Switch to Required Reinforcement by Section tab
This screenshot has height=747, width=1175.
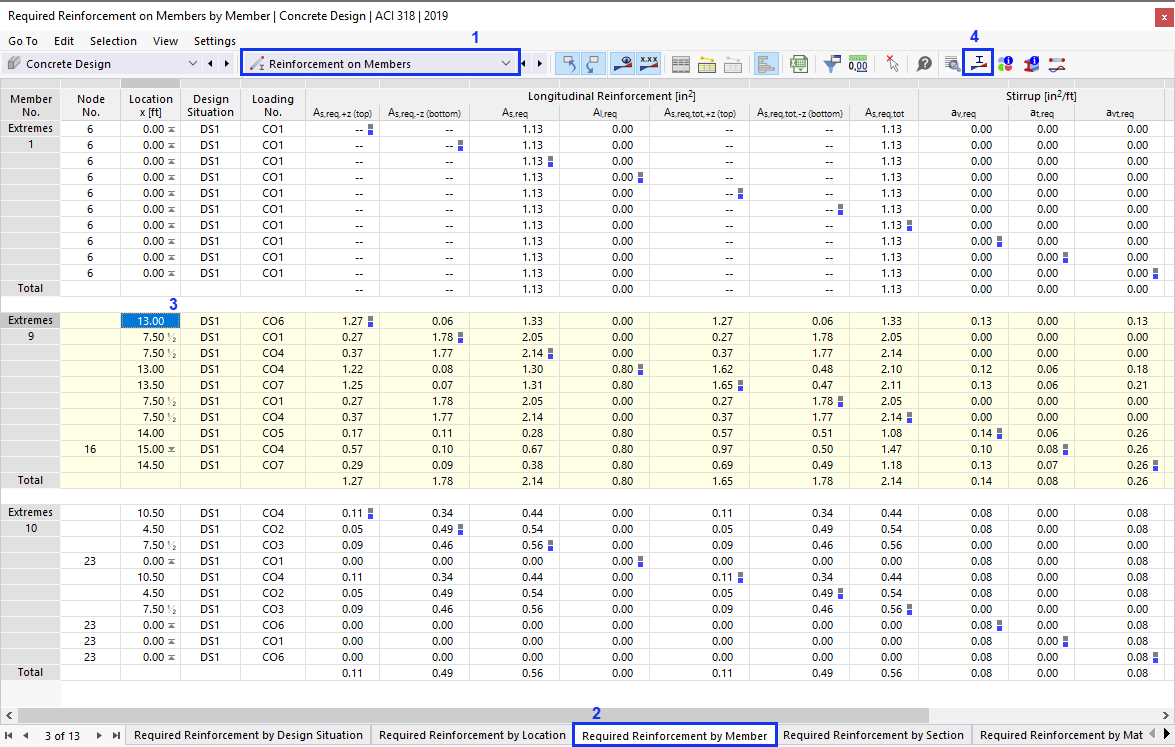point(873,735)
